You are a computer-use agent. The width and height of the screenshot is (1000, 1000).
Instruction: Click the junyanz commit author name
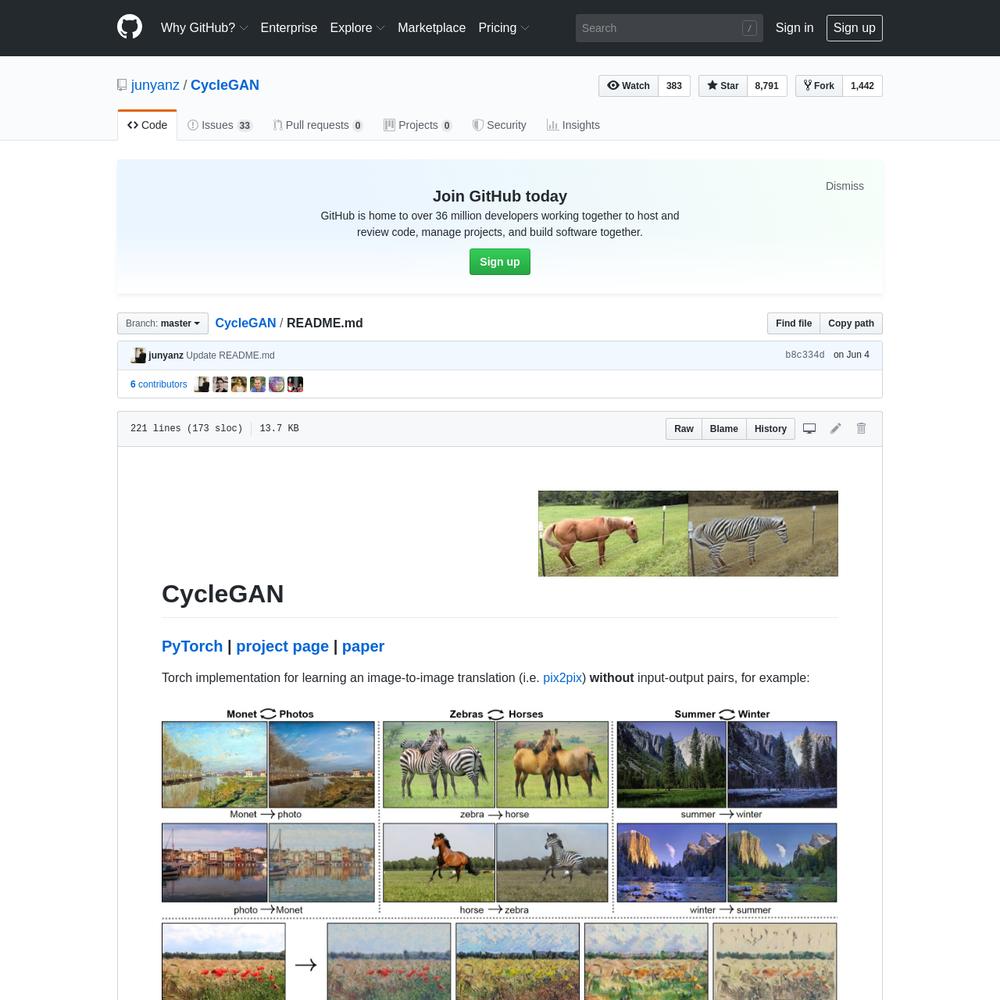point(166,355)
